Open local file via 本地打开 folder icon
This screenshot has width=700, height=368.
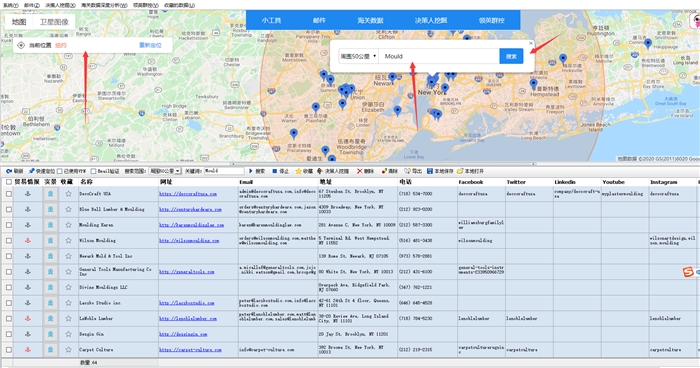[x=460, y=171]
